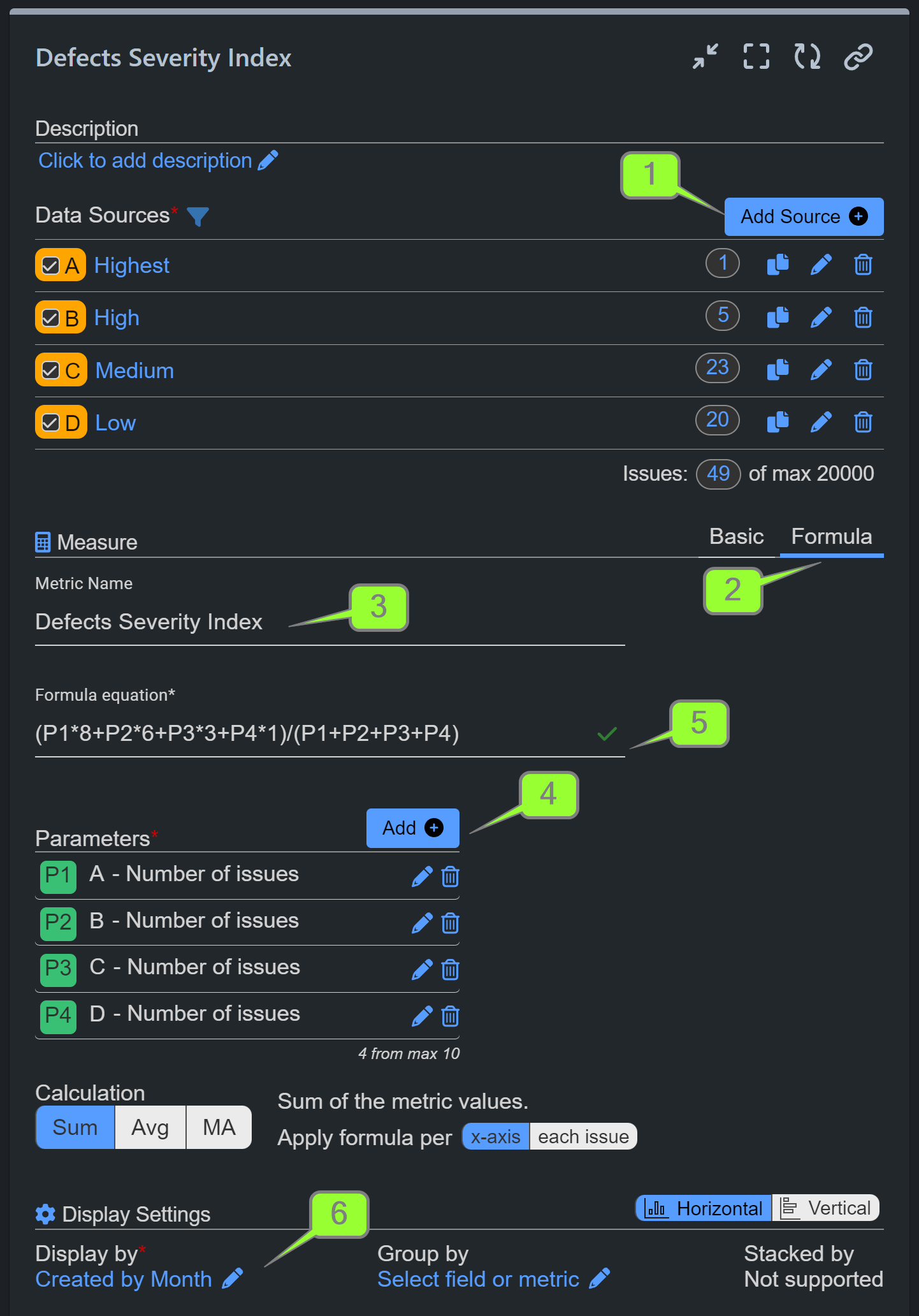Open the Add parameter dialog
Screen dimensions: 919x1316
(x=412, y=828)
